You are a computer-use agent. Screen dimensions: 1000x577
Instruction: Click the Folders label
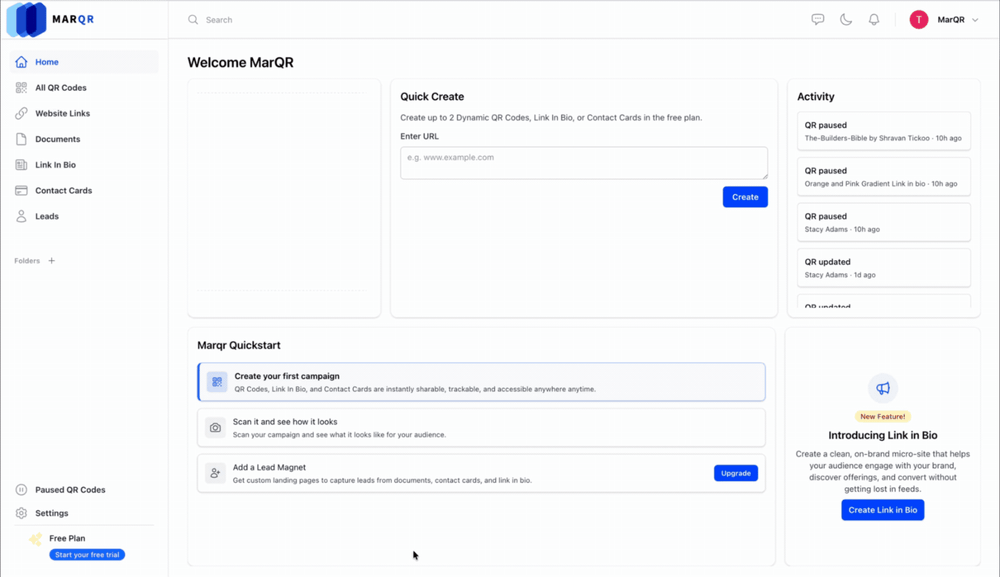point(27,261)
